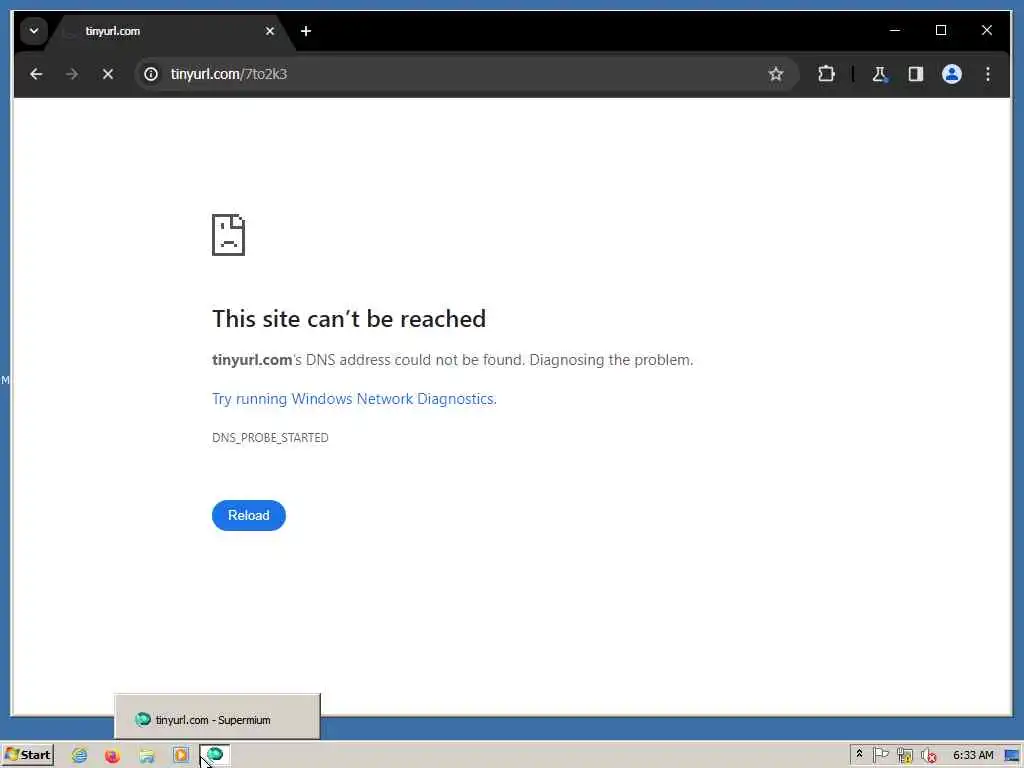Click the 'This site can't be reached' heading
The height and width of the screenshot is (768, 1024).
(x=349, y=319)
